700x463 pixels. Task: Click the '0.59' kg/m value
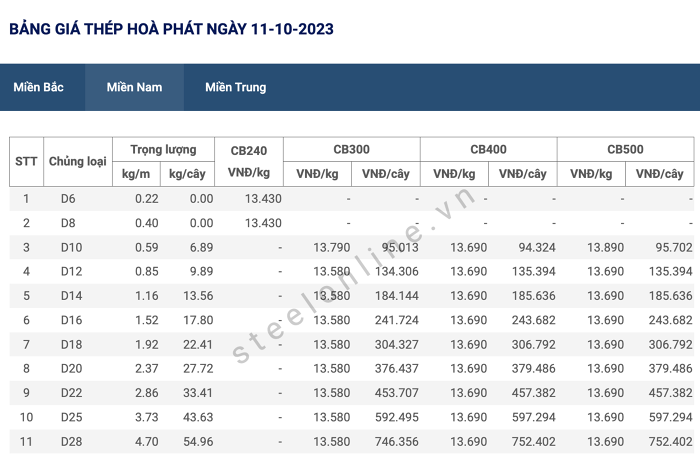click(147, 247)
